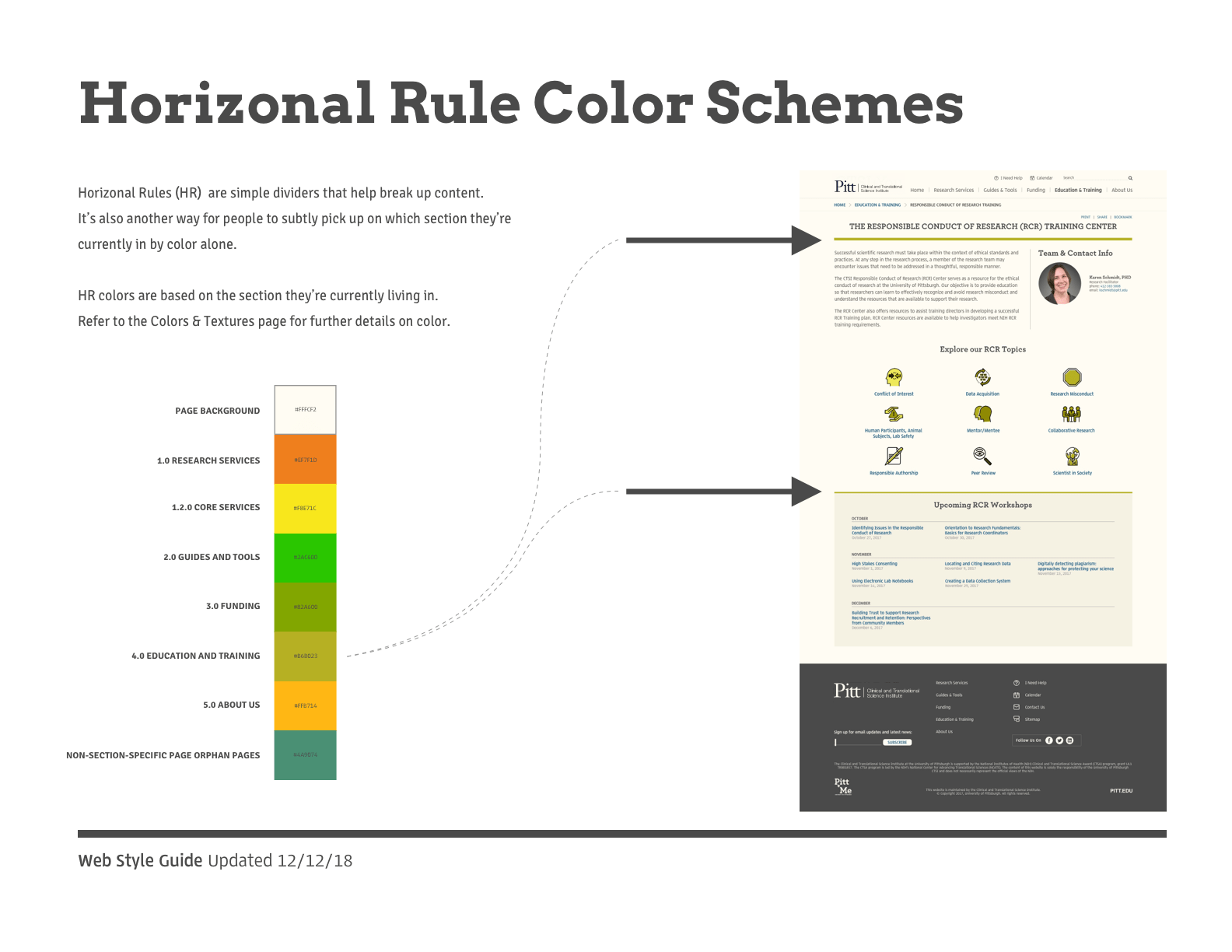Click the Data Acquisition cycle icon
Screen dimensions: 1232x952
coord(982,377)
